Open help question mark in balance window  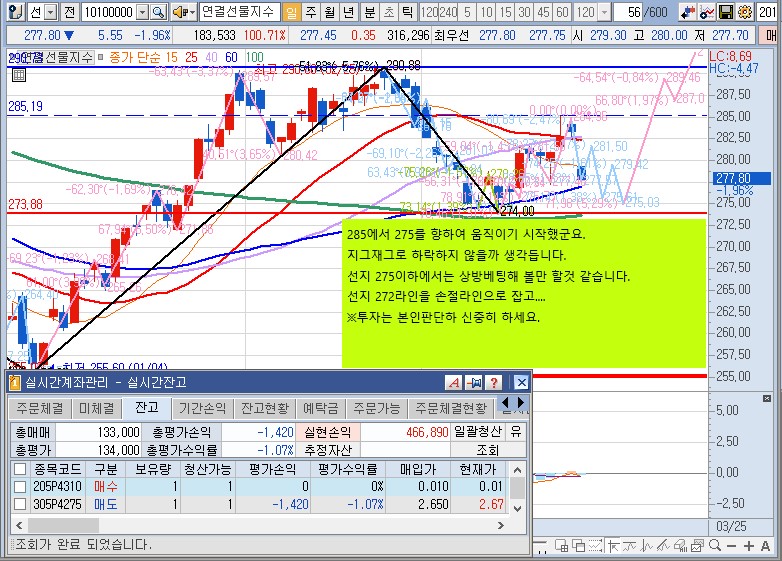493,382
